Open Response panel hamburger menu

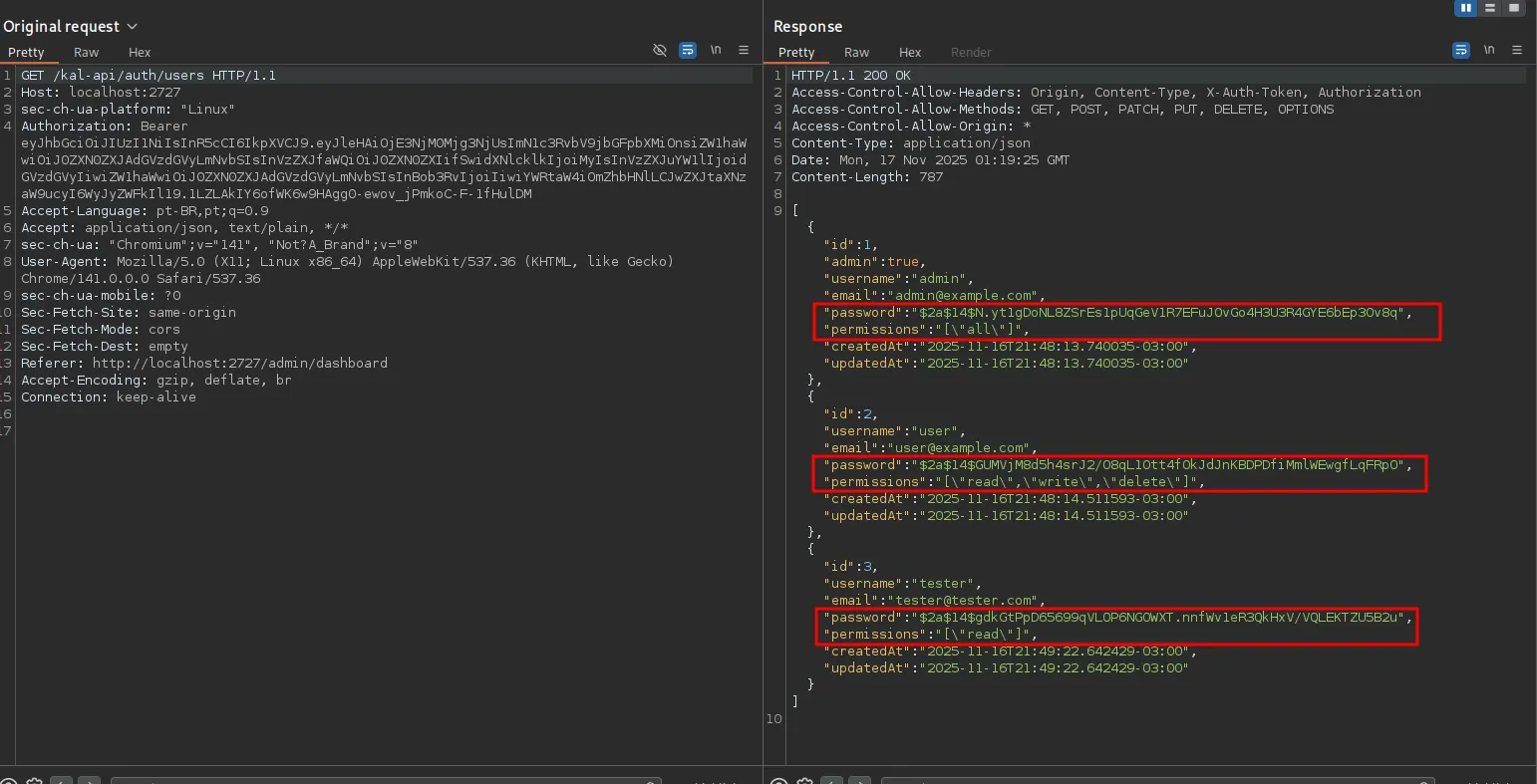[1517, 50]
